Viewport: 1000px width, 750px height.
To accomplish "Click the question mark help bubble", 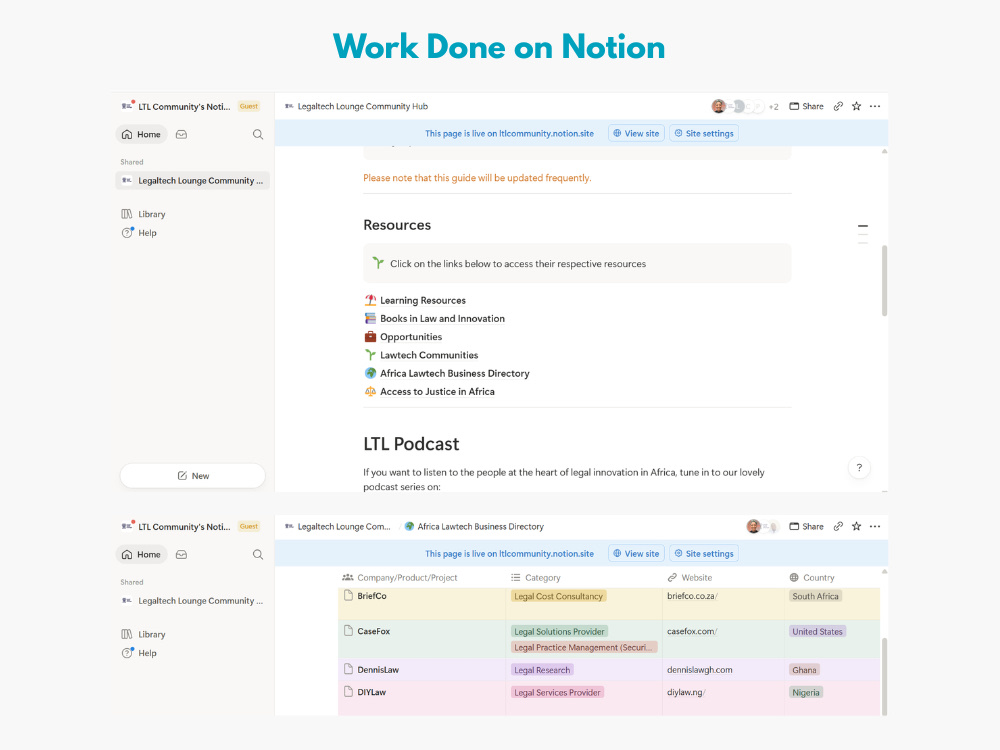I will (859, 467).
